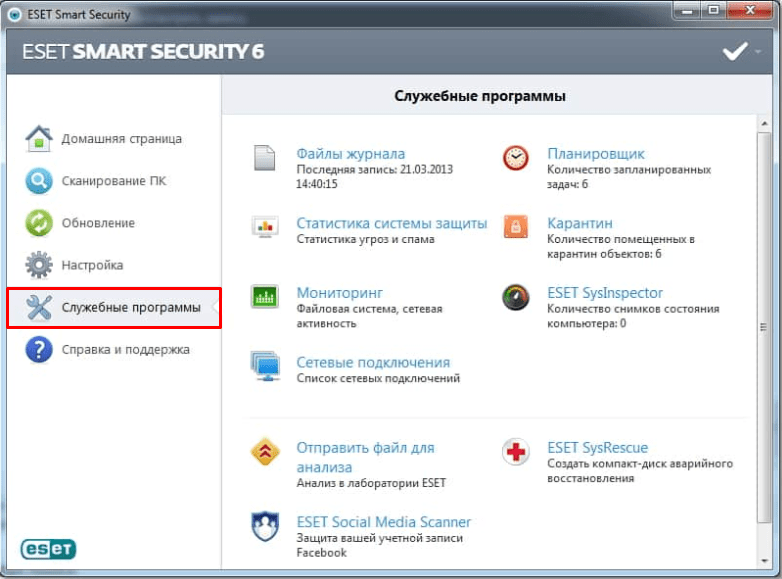The width and height of the screenshot is (782, 579).
Task: Open the Планировщик link
Action: [x=596, y=154]
